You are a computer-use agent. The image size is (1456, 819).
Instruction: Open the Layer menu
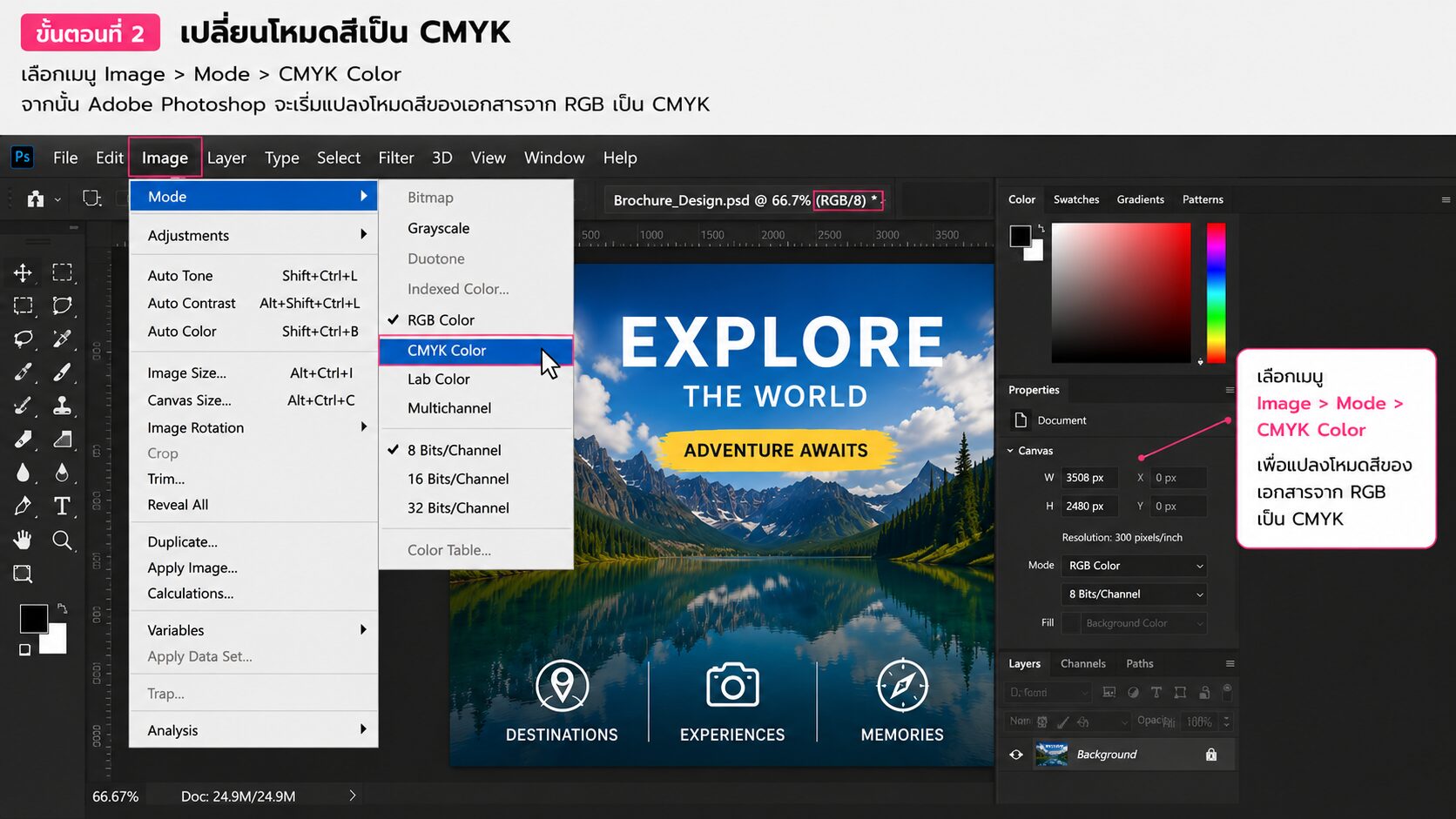click(x=226, y=158)
